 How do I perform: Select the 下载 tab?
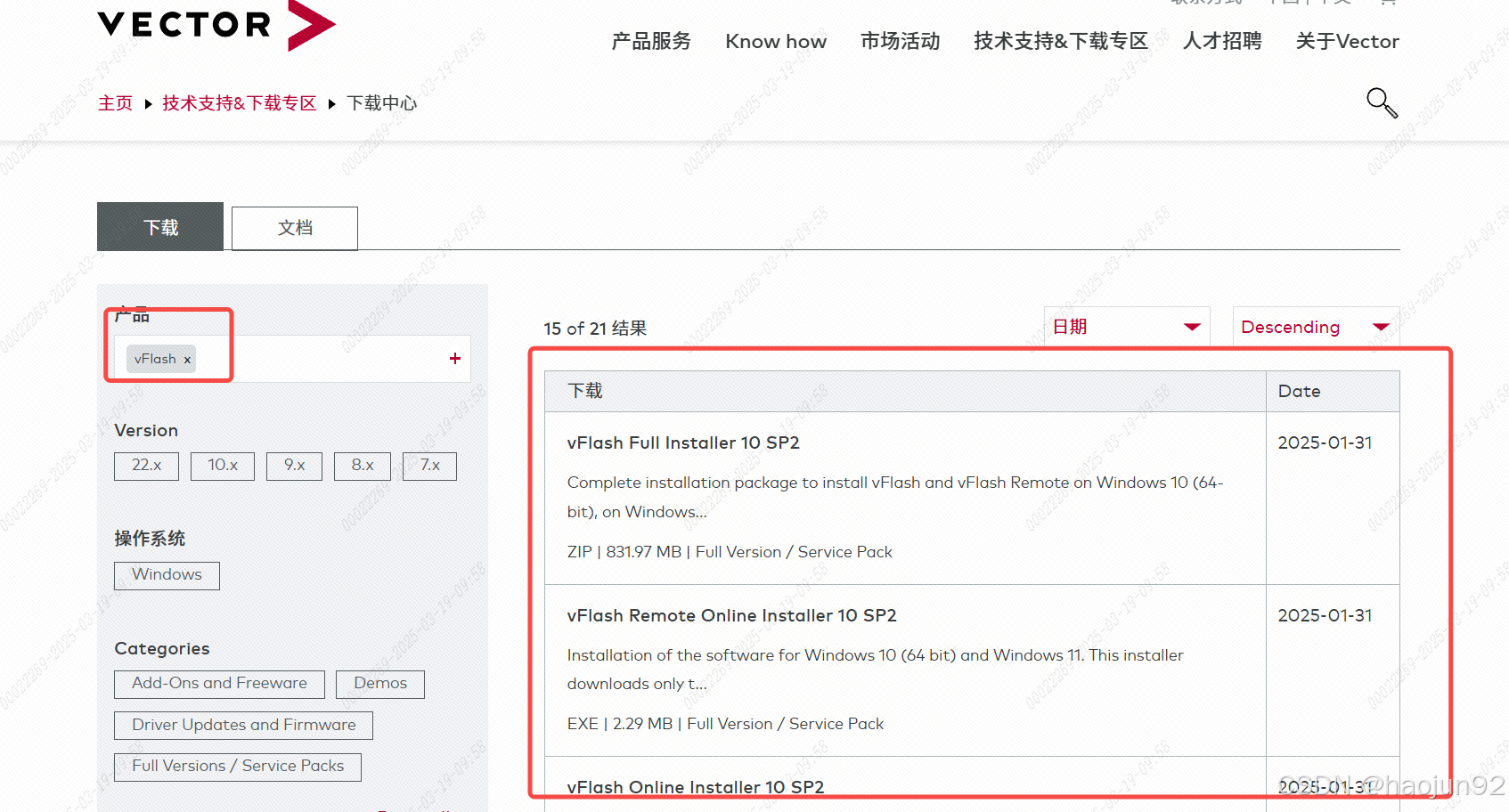tap(160, 227)
